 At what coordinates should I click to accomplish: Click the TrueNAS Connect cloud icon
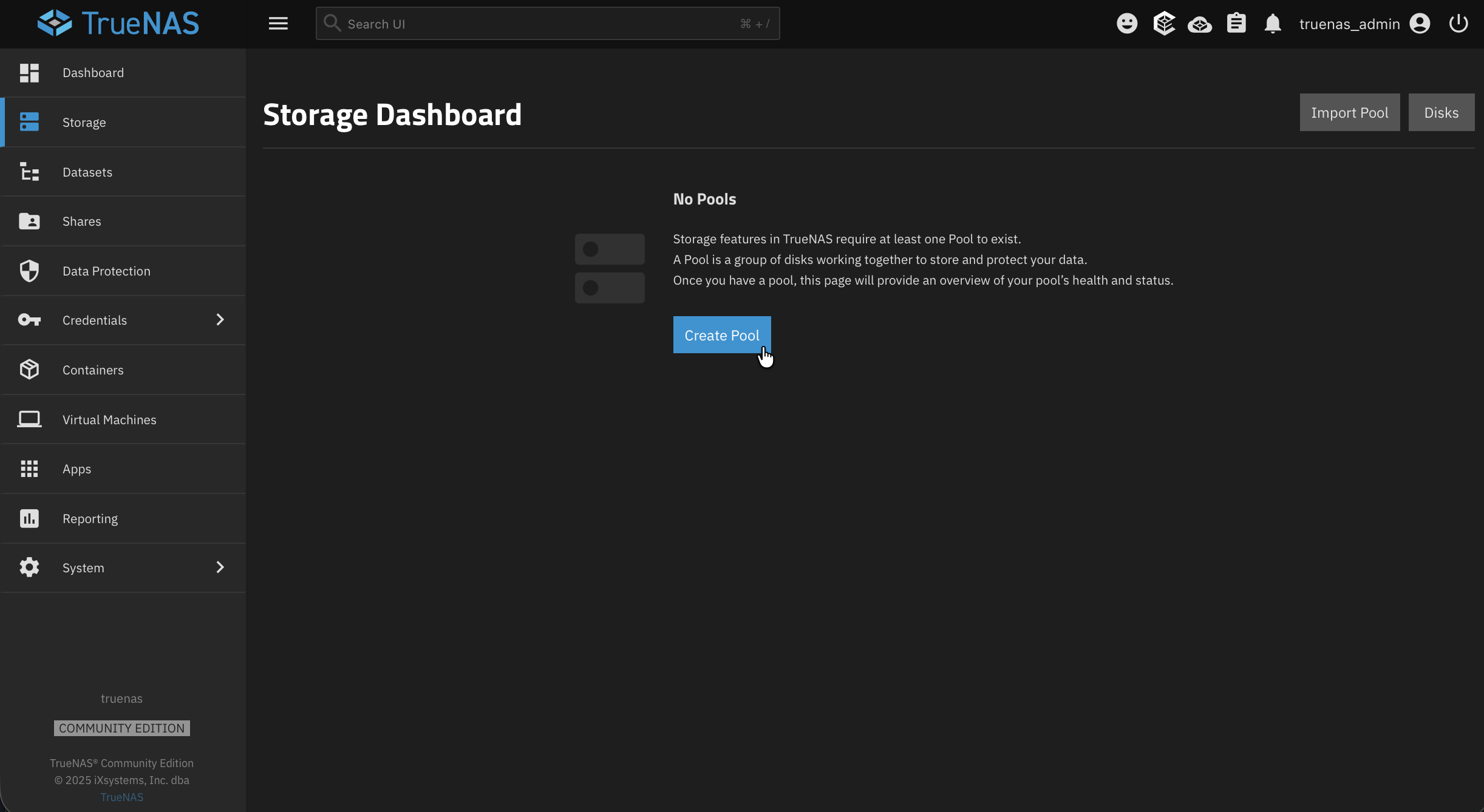point(1200,24)
